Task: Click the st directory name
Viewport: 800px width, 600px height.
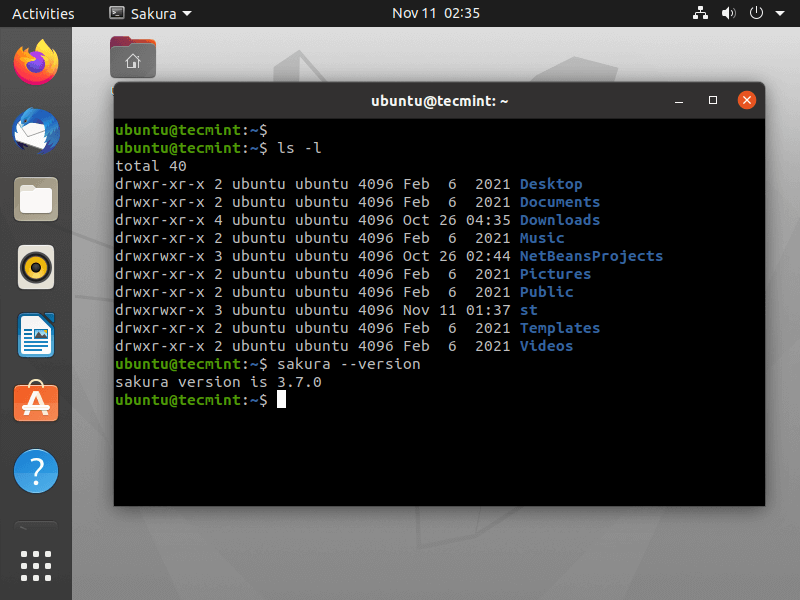Action: pyautogui.click(x=529, y=310)
